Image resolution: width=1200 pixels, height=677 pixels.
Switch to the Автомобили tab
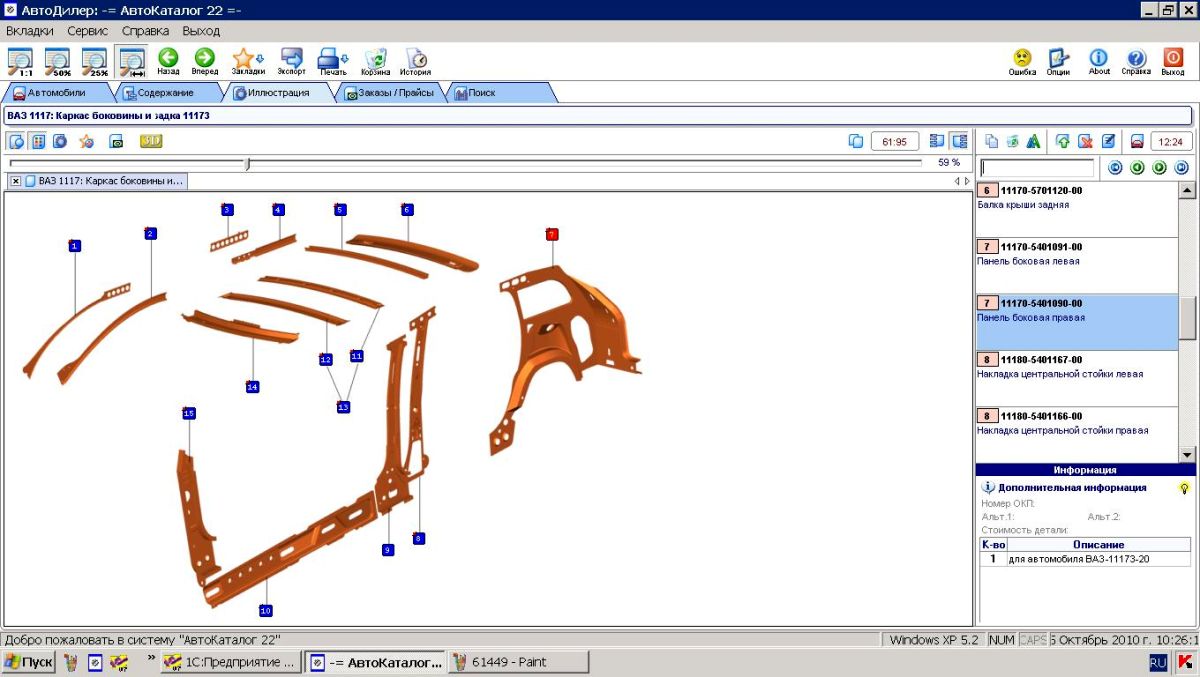(57, 93)
